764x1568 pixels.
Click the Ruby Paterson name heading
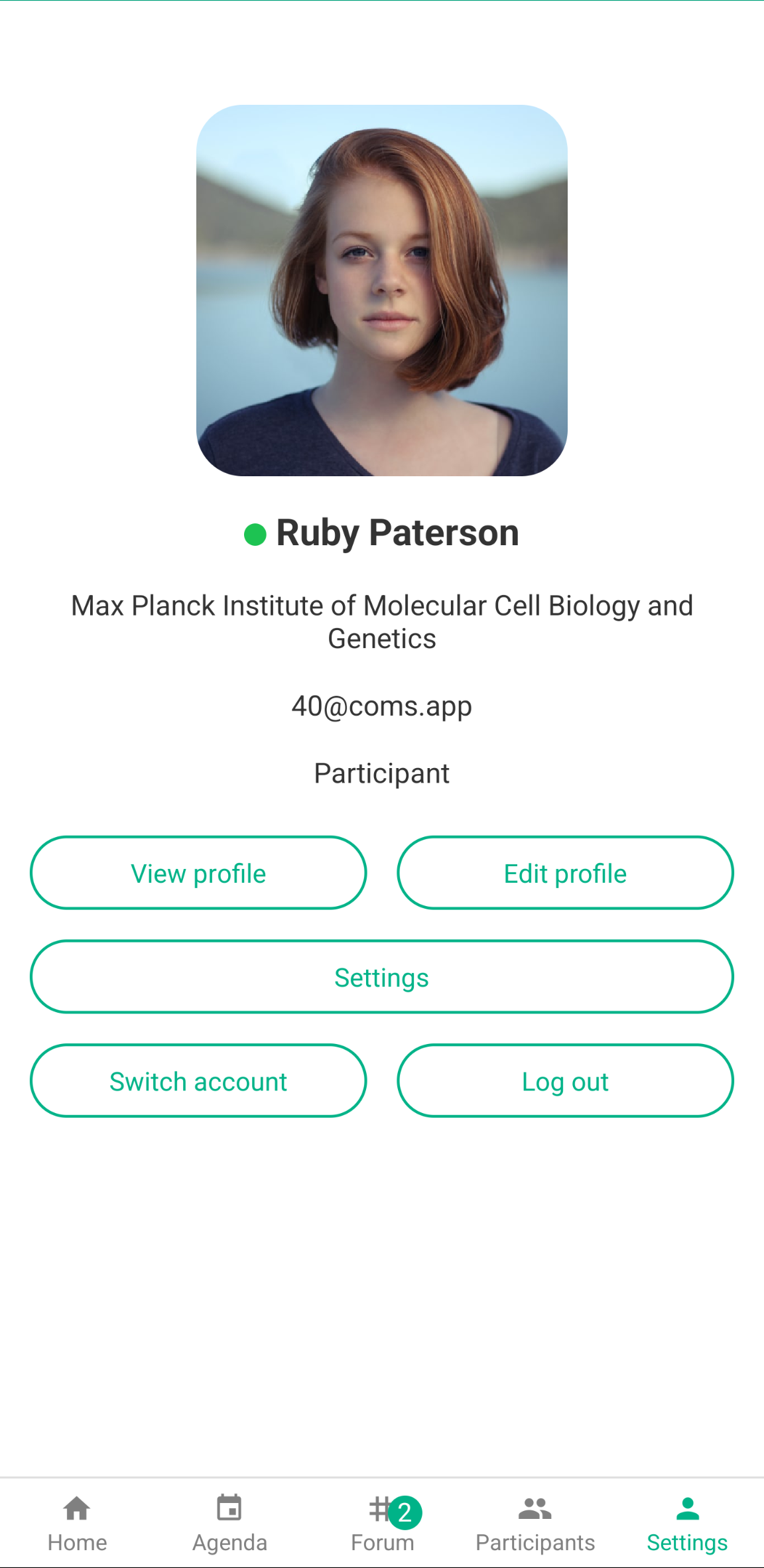[x=397, y=533]
